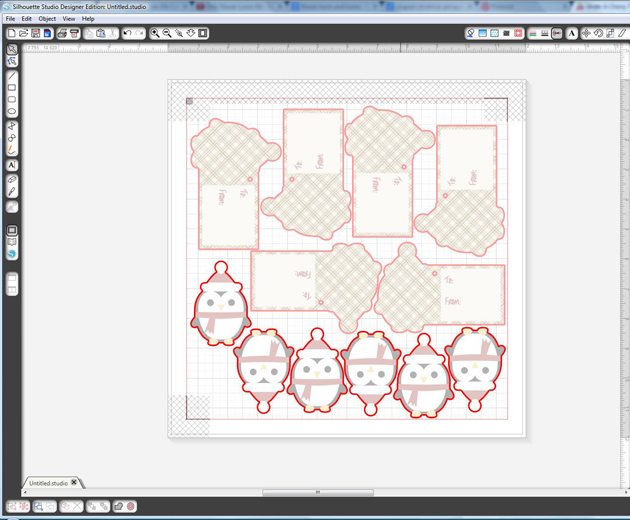630x520 pixels.
Task: Open the Silhouette online store icon
Action: point(12,254)
